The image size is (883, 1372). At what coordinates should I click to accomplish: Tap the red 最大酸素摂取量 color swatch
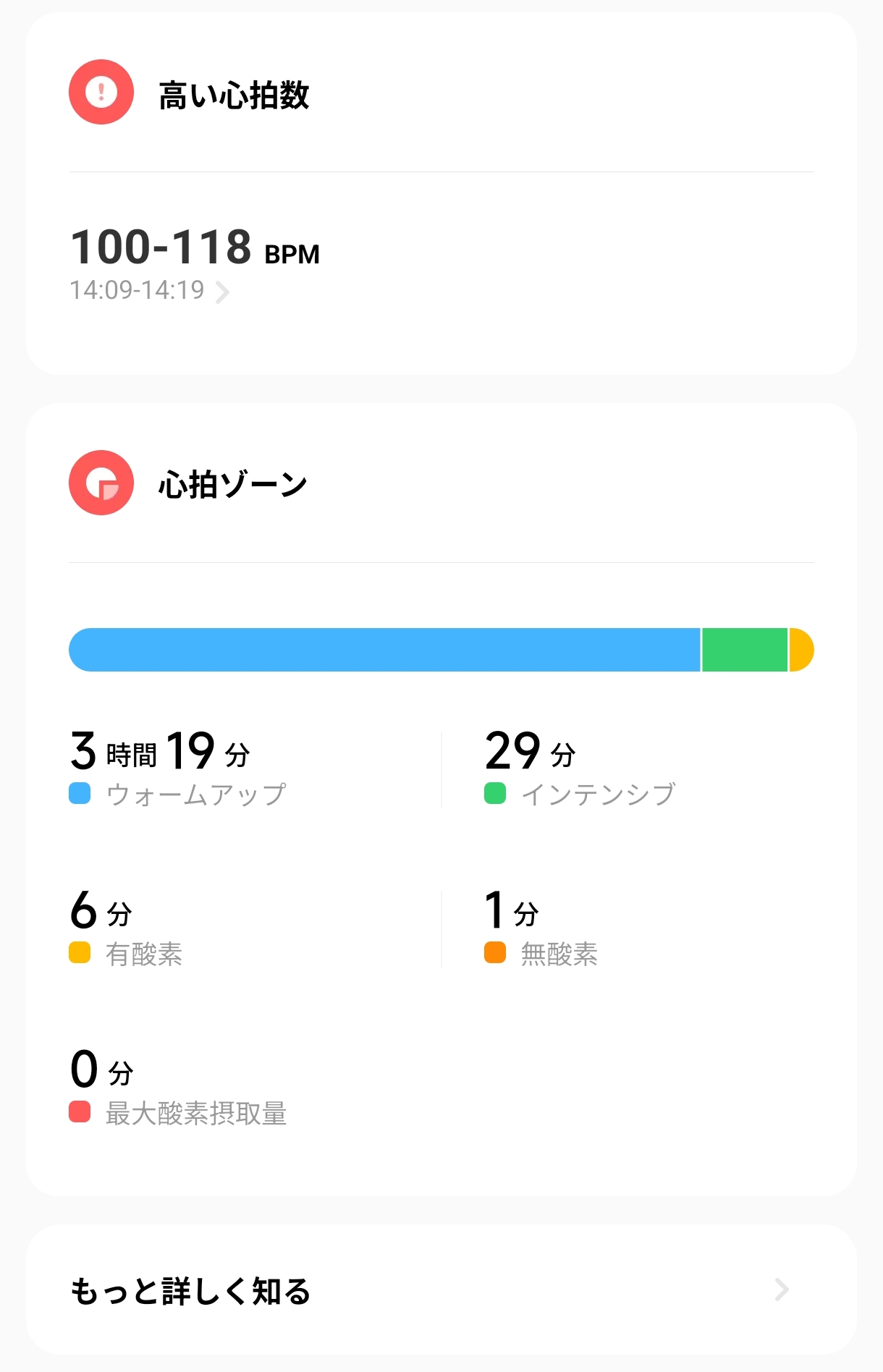80,1111
